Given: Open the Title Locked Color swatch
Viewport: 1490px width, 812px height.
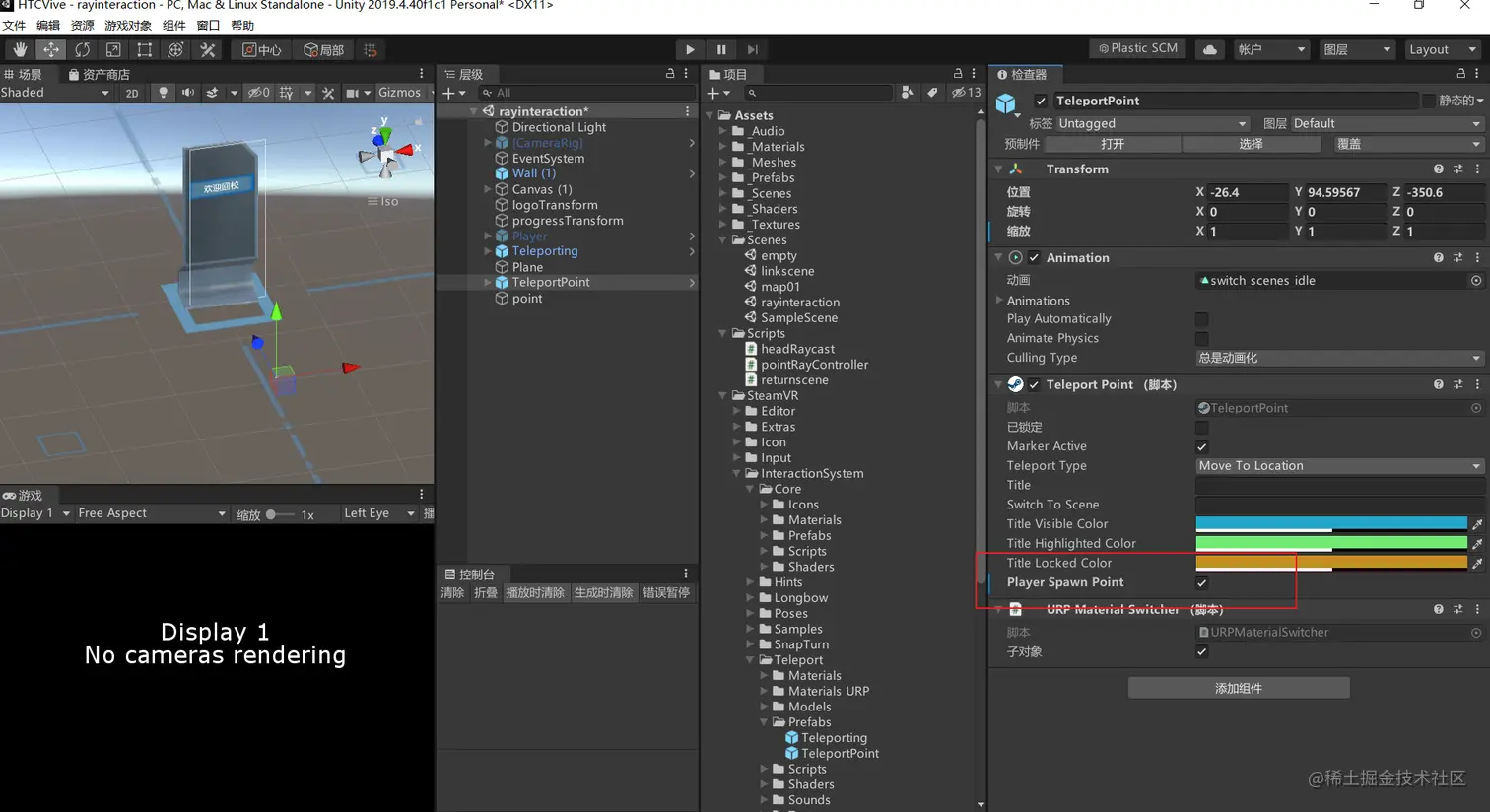Looking at the screenshot, I should (1331, 563).
